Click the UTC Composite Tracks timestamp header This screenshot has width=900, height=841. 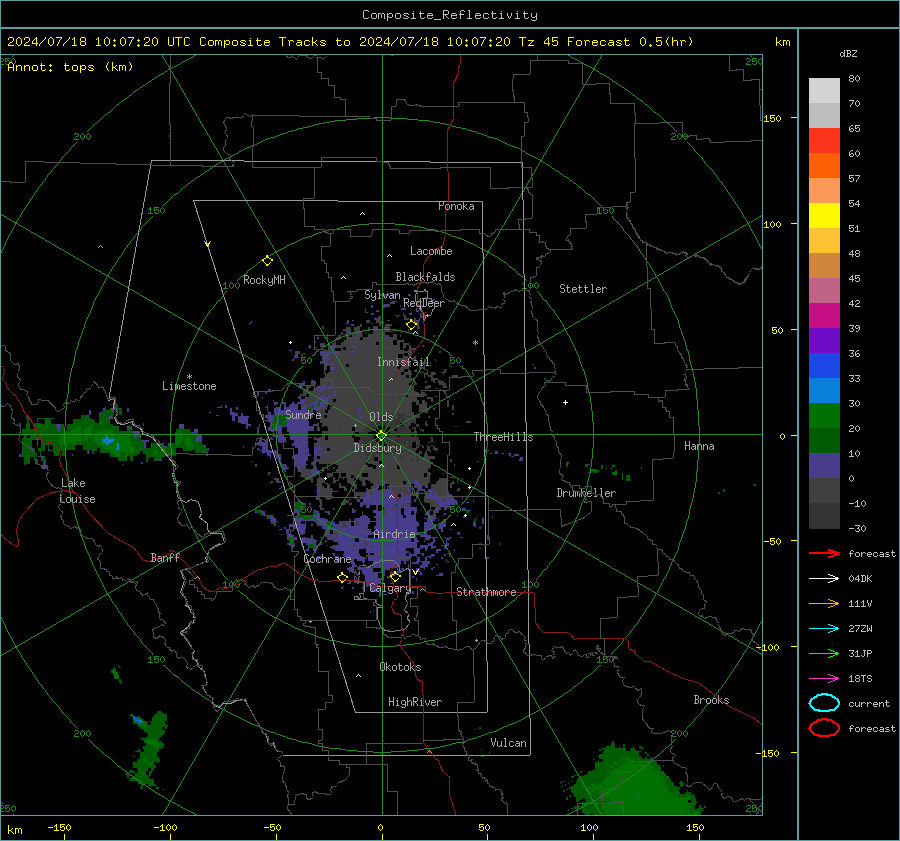coord(350,42)
